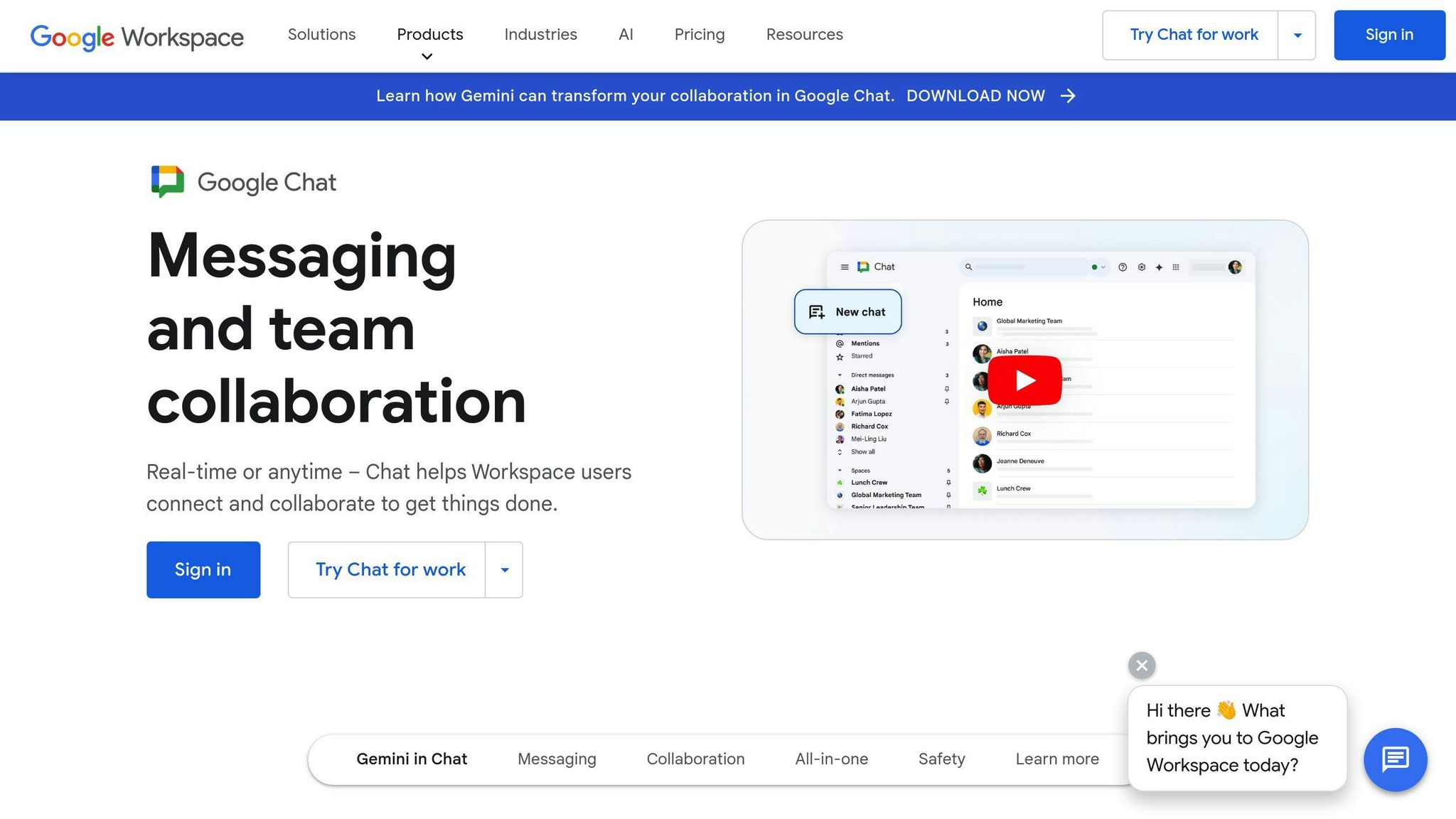1456x819 pixels.
Task: Follow the DOWNLOAD NOW banner link
Action: pyautogui.click(x=977, y=95)
